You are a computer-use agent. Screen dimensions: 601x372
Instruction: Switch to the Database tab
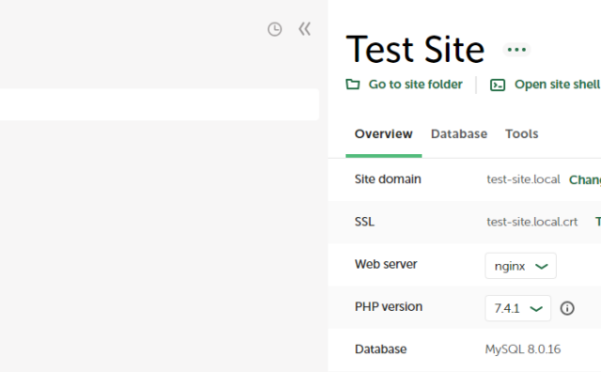click(x=459, y=134)
